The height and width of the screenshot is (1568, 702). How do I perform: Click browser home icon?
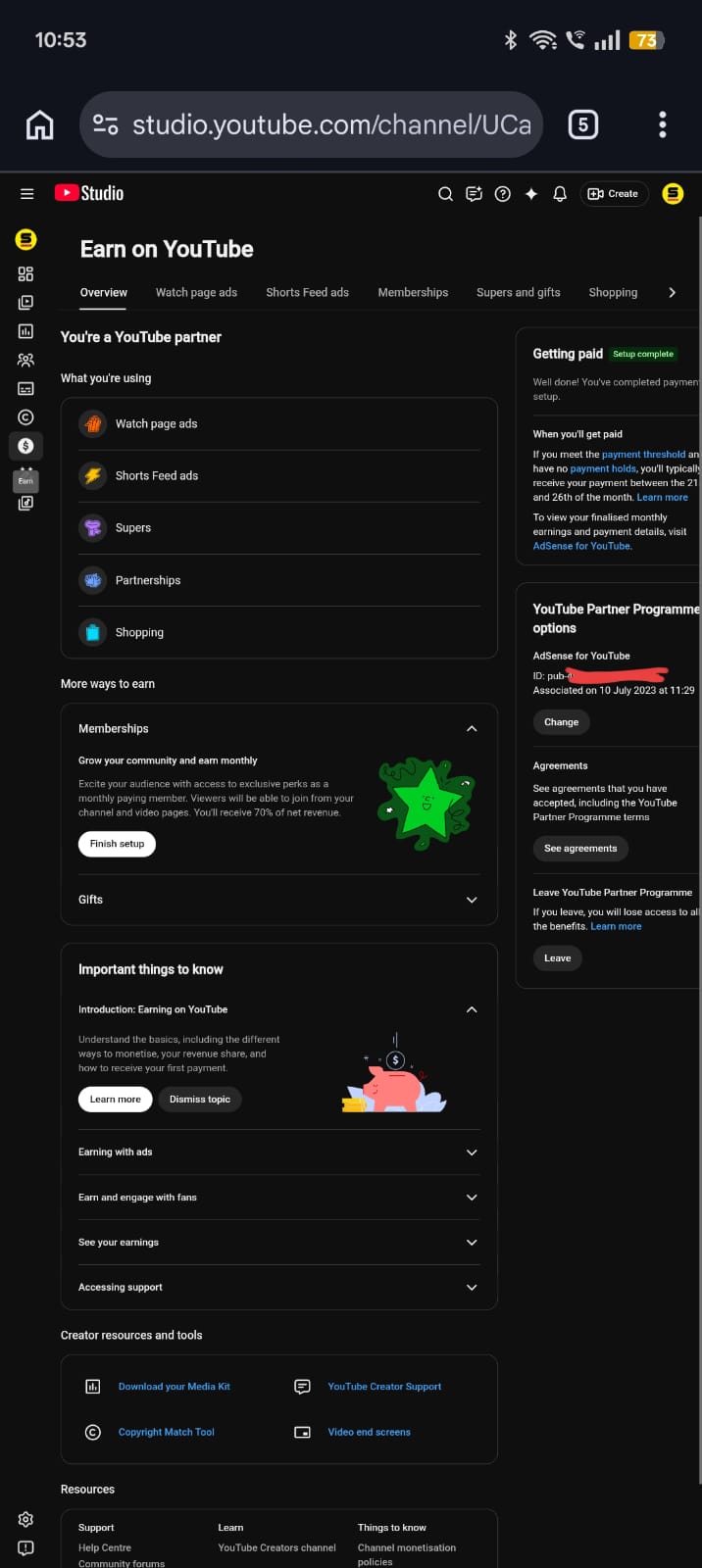(x=39, y=124)
